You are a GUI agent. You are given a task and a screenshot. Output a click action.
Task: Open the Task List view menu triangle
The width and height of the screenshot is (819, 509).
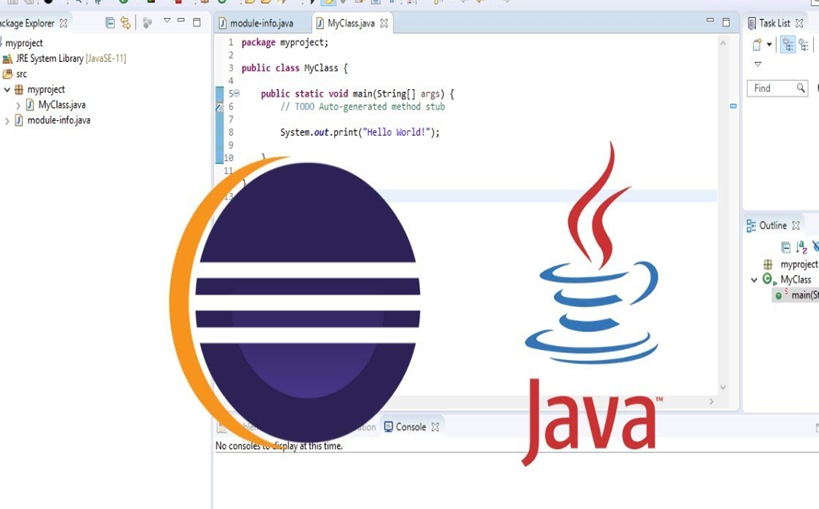(757, 64)
